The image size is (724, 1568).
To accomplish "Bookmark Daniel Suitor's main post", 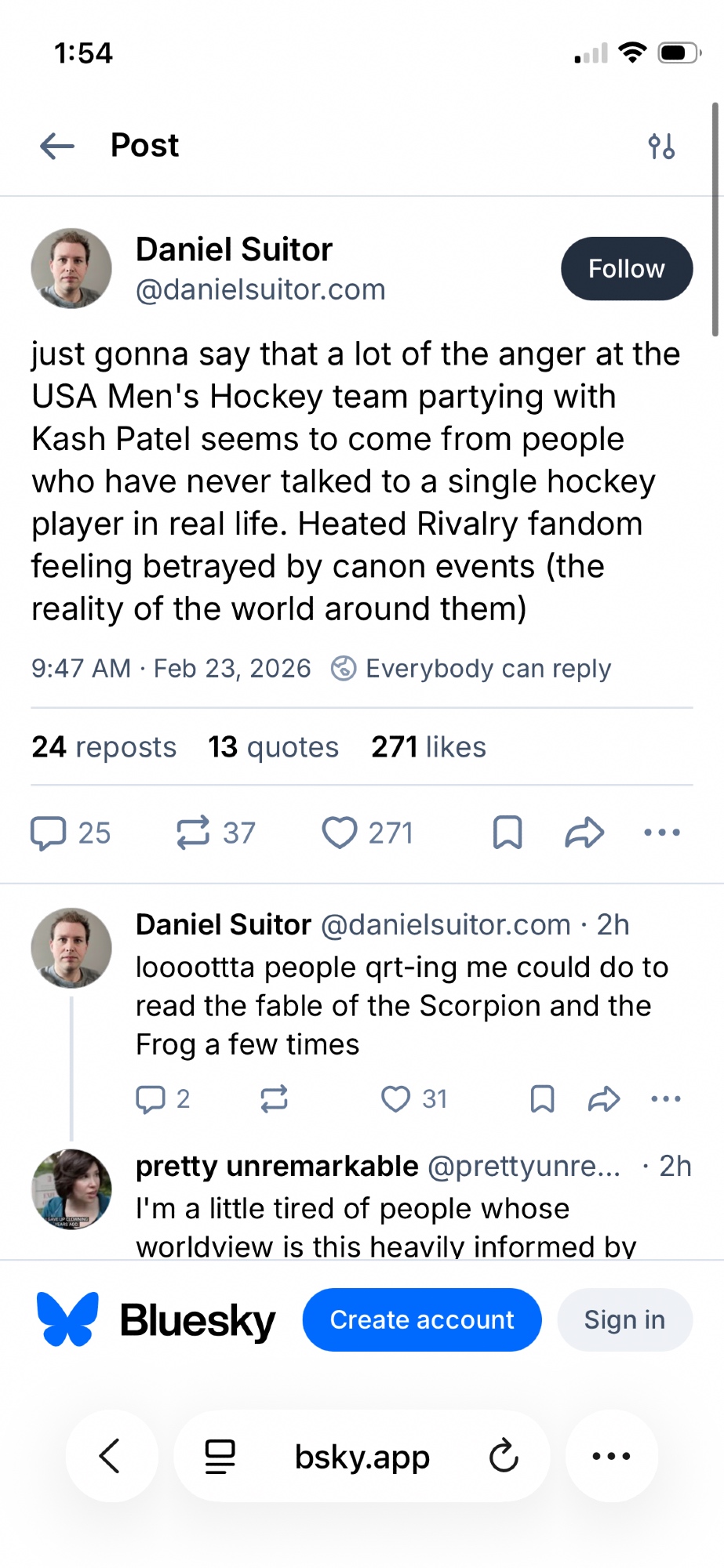I will [x=508, y=833].
